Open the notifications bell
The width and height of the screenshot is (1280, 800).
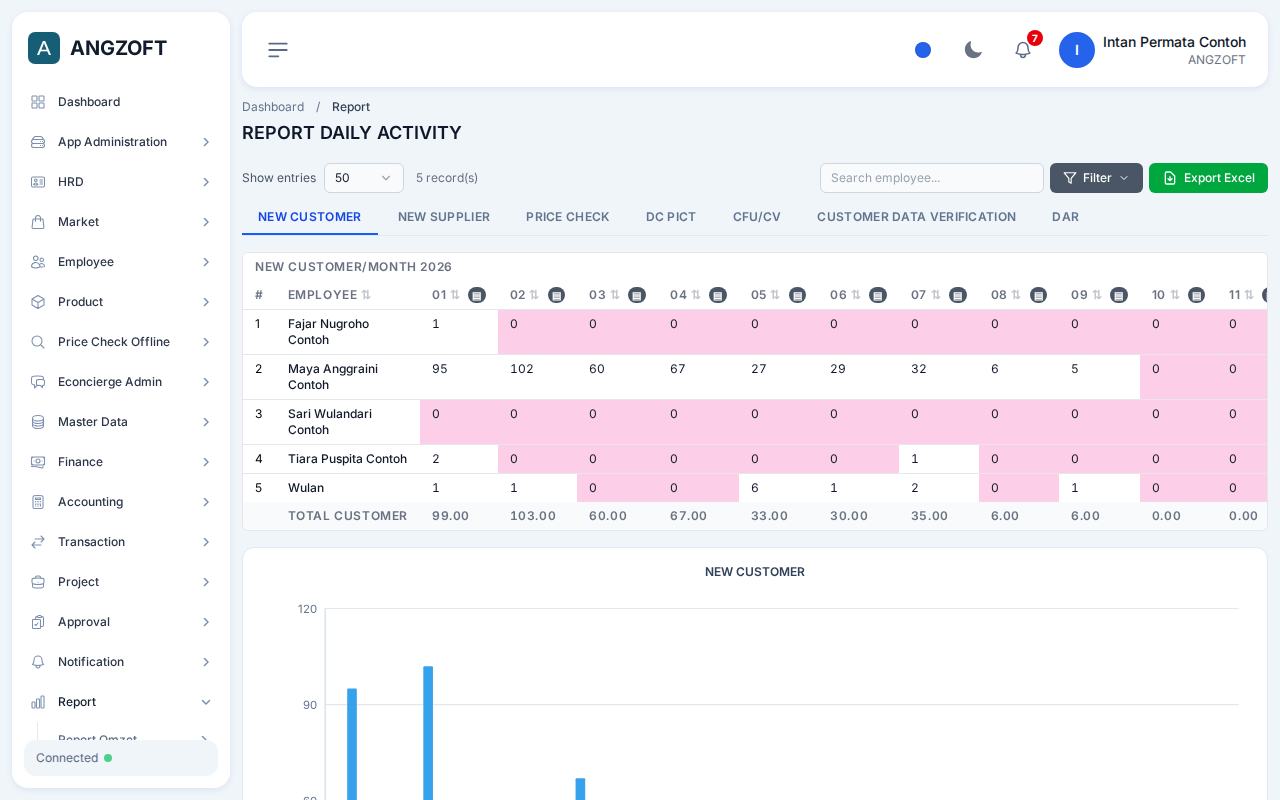1023,50
